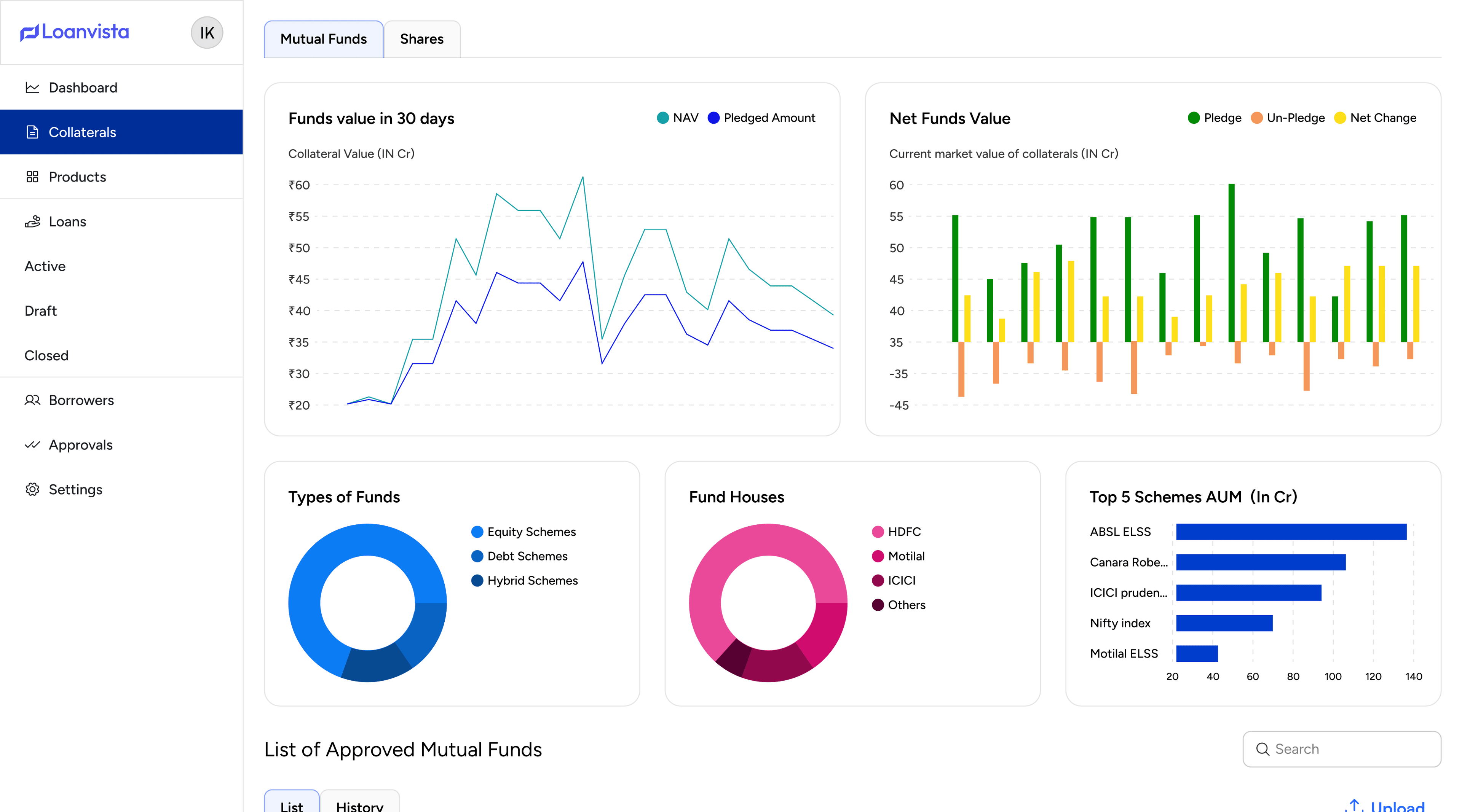Click the Canara Robe... bar
This screenshot has width=1462, height=812.
(1261, 562)
